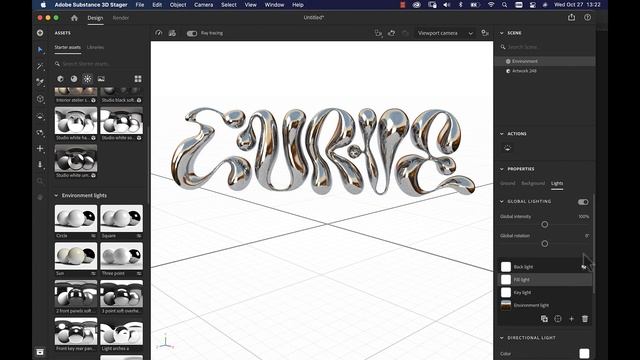The width and height of the screenshot is (640, 360).
Task: Select Environment in the scene tree
Action: [544, 61]
